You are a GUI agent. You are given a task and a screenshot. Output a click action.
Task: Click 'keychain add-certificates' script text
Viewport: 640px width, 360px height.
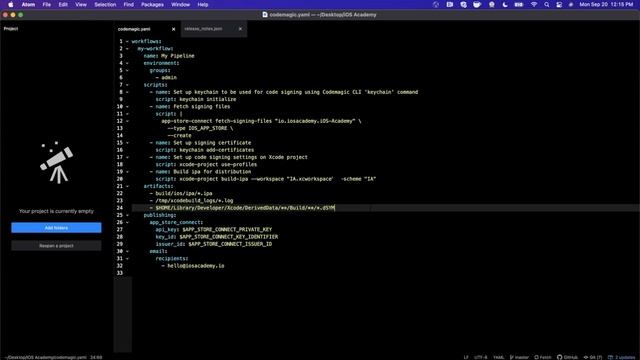(217, 150)
